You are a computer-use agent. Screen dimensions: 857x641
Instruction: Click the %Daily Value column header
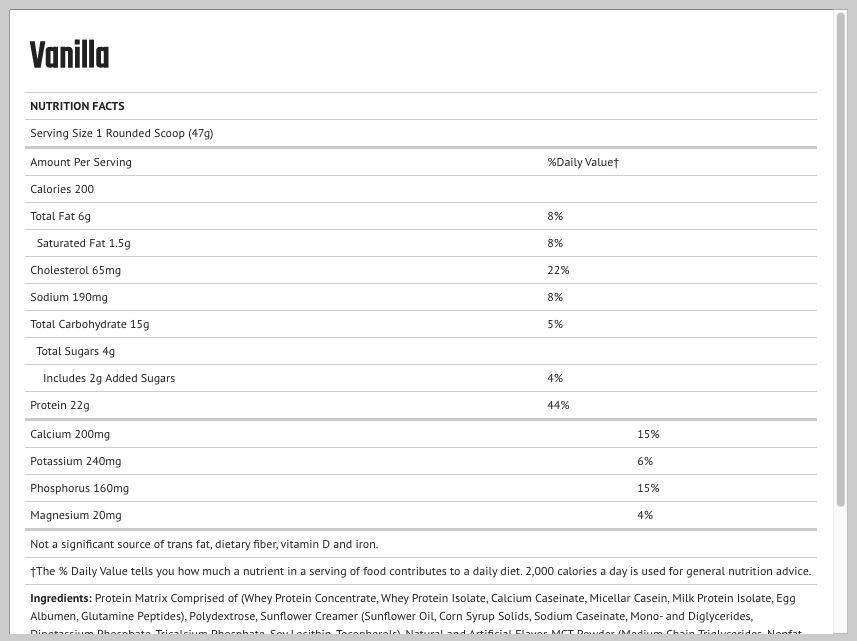[582, 162]
